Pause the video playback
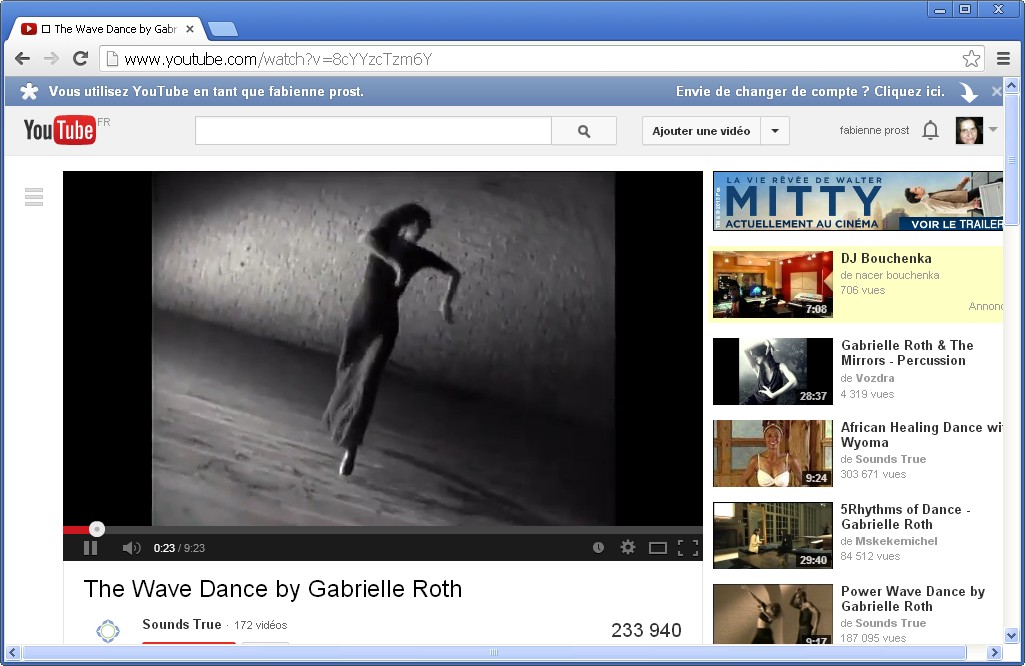This screenshot has width=1025, height=666. [x=90, y=548]
